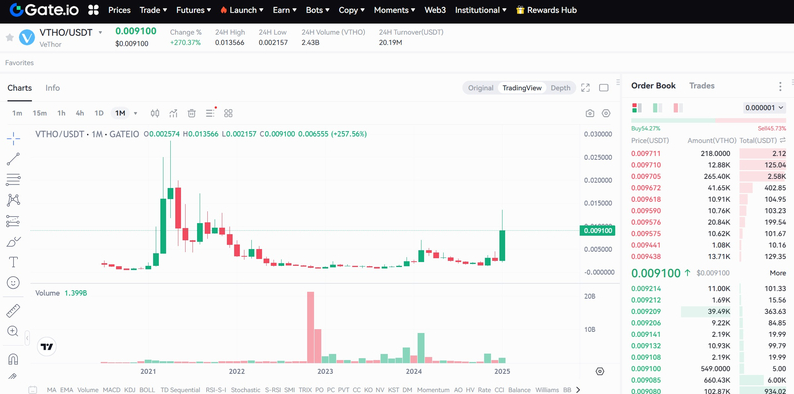Expand the Institutional menu
794x394 pixels.
(x=481, y=10)
